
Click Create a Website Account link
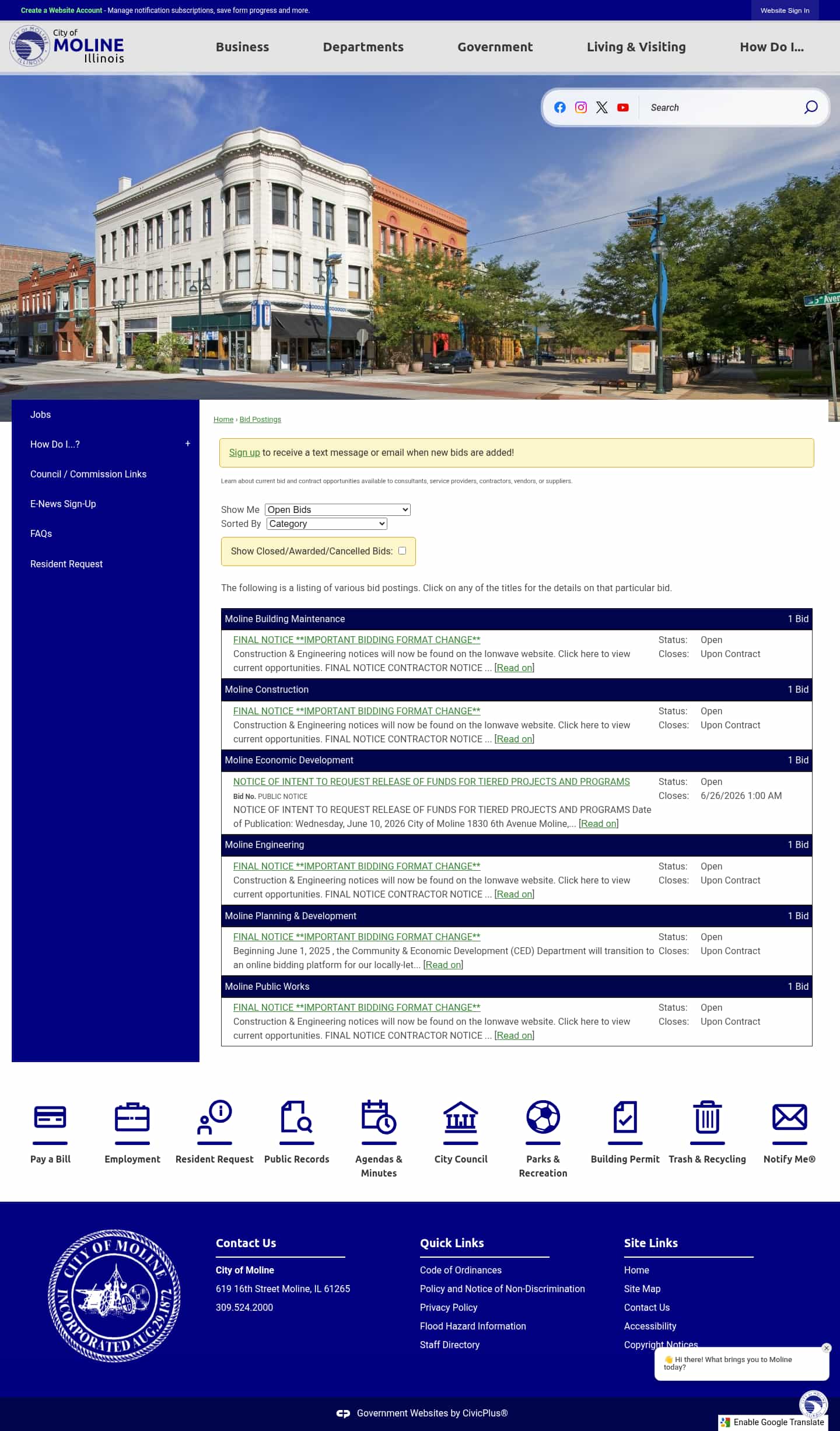(x=61, y=11)
